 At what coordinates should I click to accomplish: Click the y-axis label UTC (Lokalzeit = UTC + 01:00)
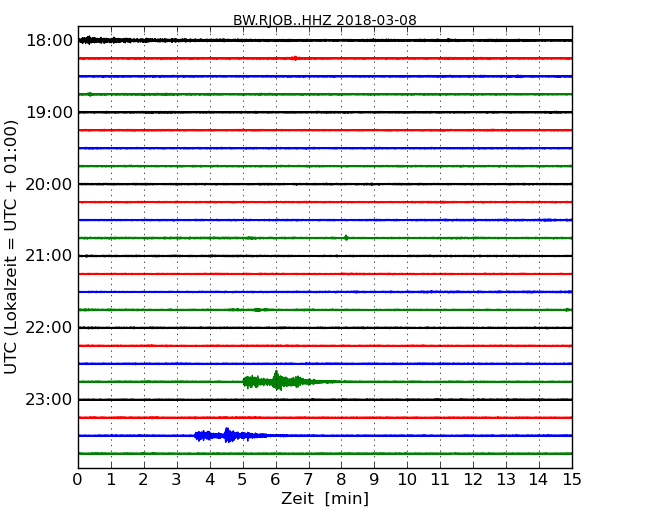pos(11,247)
